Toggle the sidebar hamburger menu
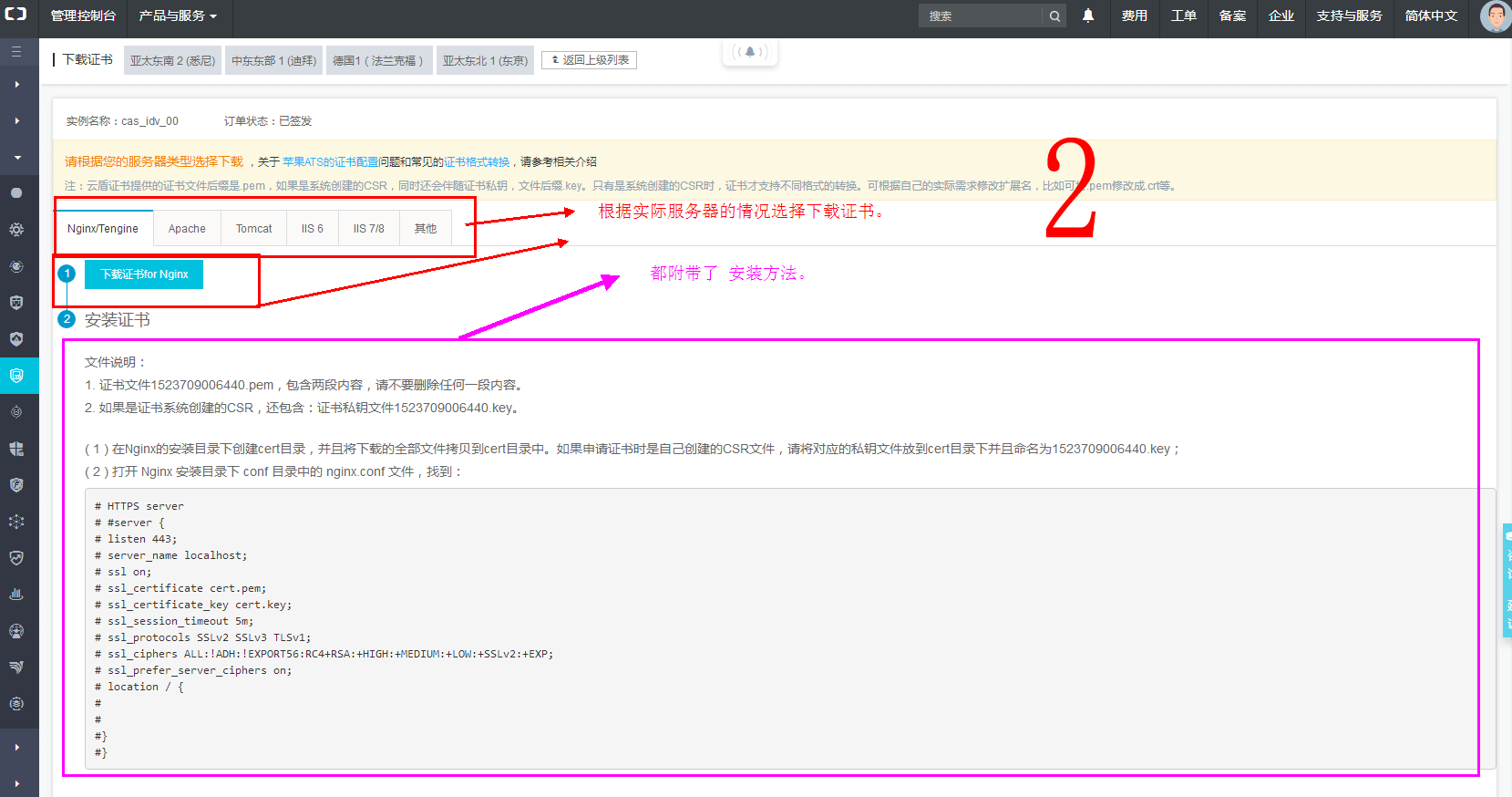 [16, 52]
